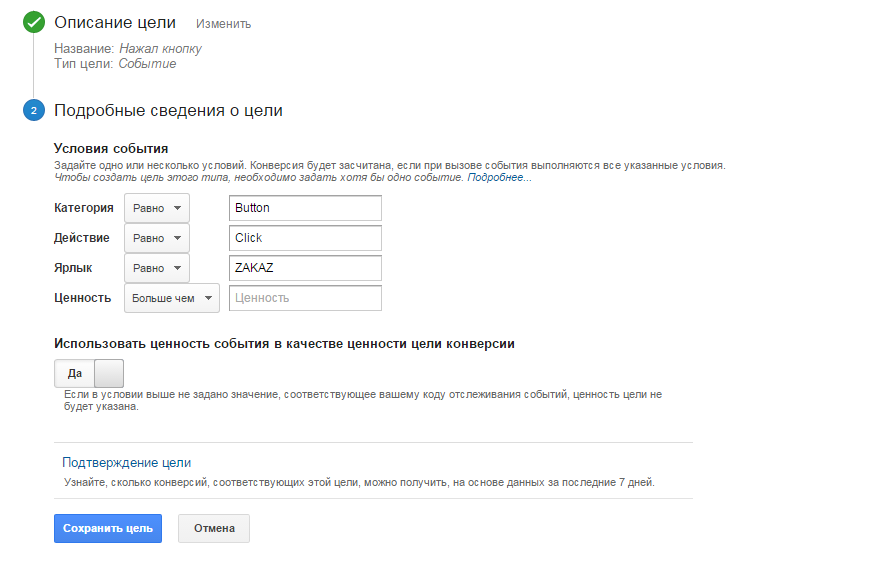Click the Отмена button
This screenshot has height=585, width=873.
pos(214,528)
